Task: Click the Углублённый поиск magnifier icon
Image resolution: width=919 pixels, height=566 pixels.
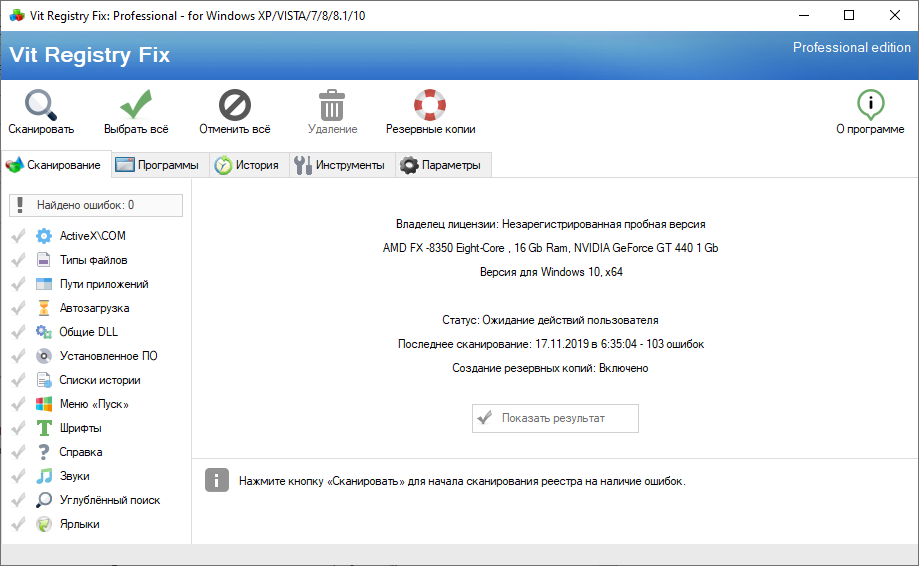Action: tap(44, 500)
